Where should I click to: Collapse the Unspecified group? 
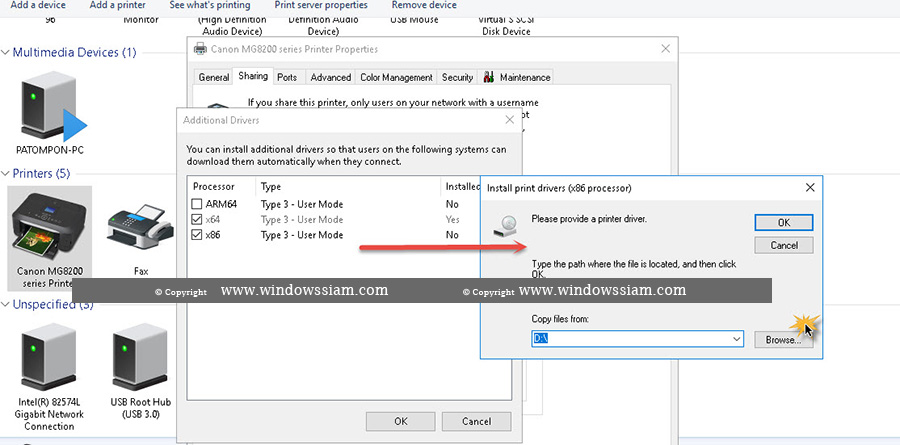(x=5, y=304)
